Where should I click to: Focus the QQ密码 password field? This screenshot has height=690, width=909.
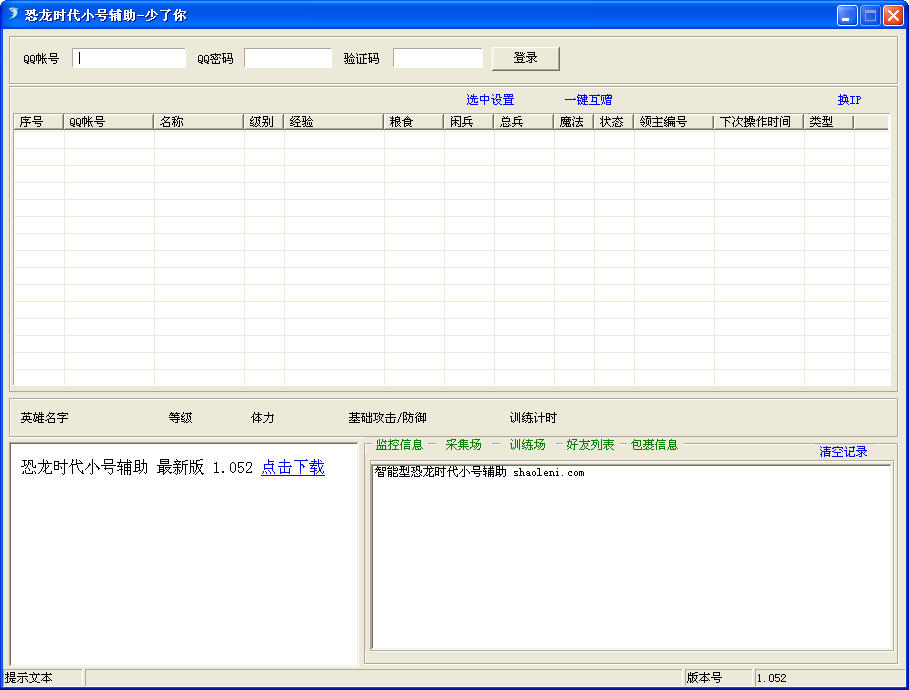tap(287, 58)
